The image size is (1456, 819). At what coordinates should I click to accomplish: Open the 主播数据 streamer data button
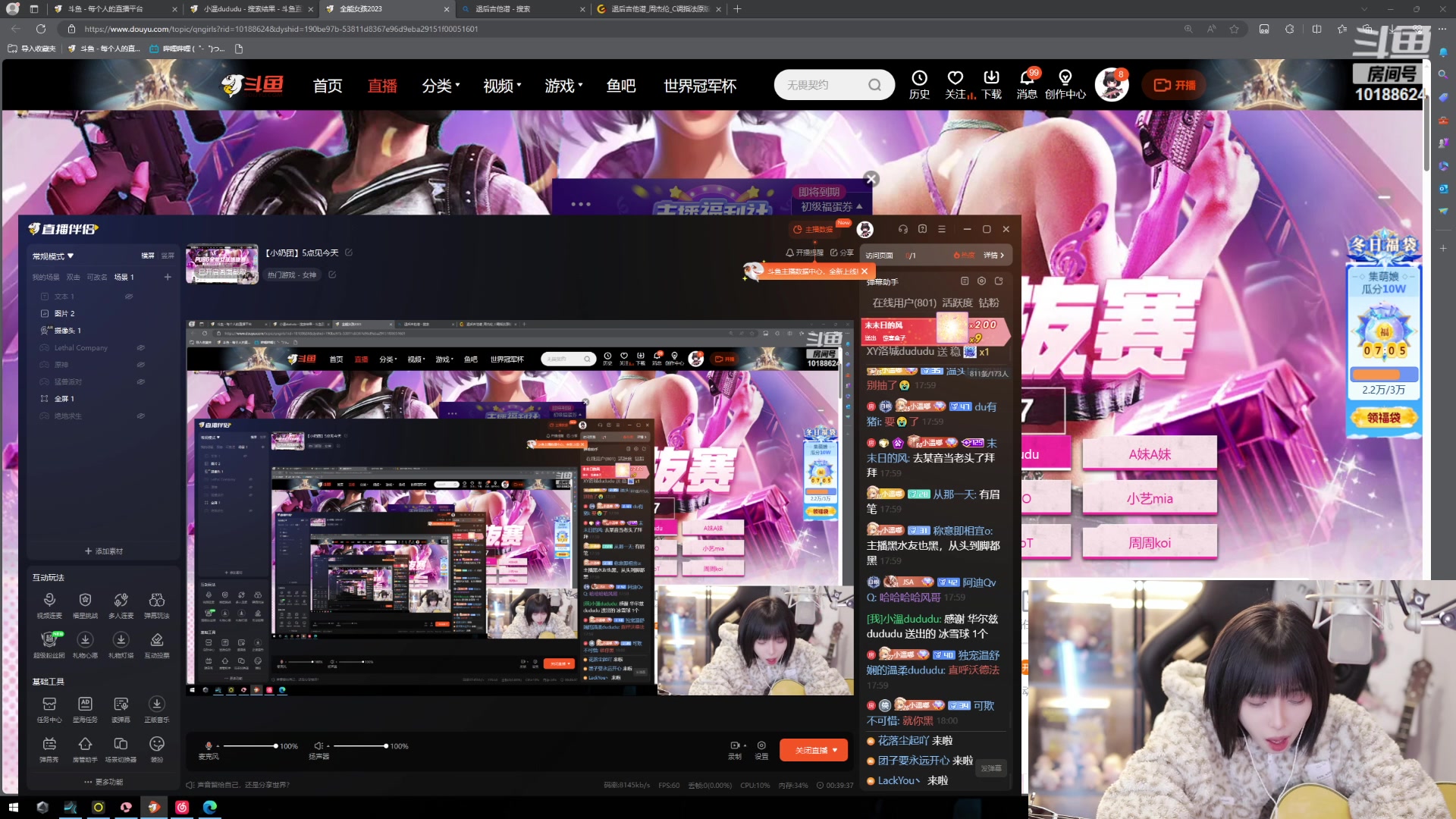pos(814,229)
